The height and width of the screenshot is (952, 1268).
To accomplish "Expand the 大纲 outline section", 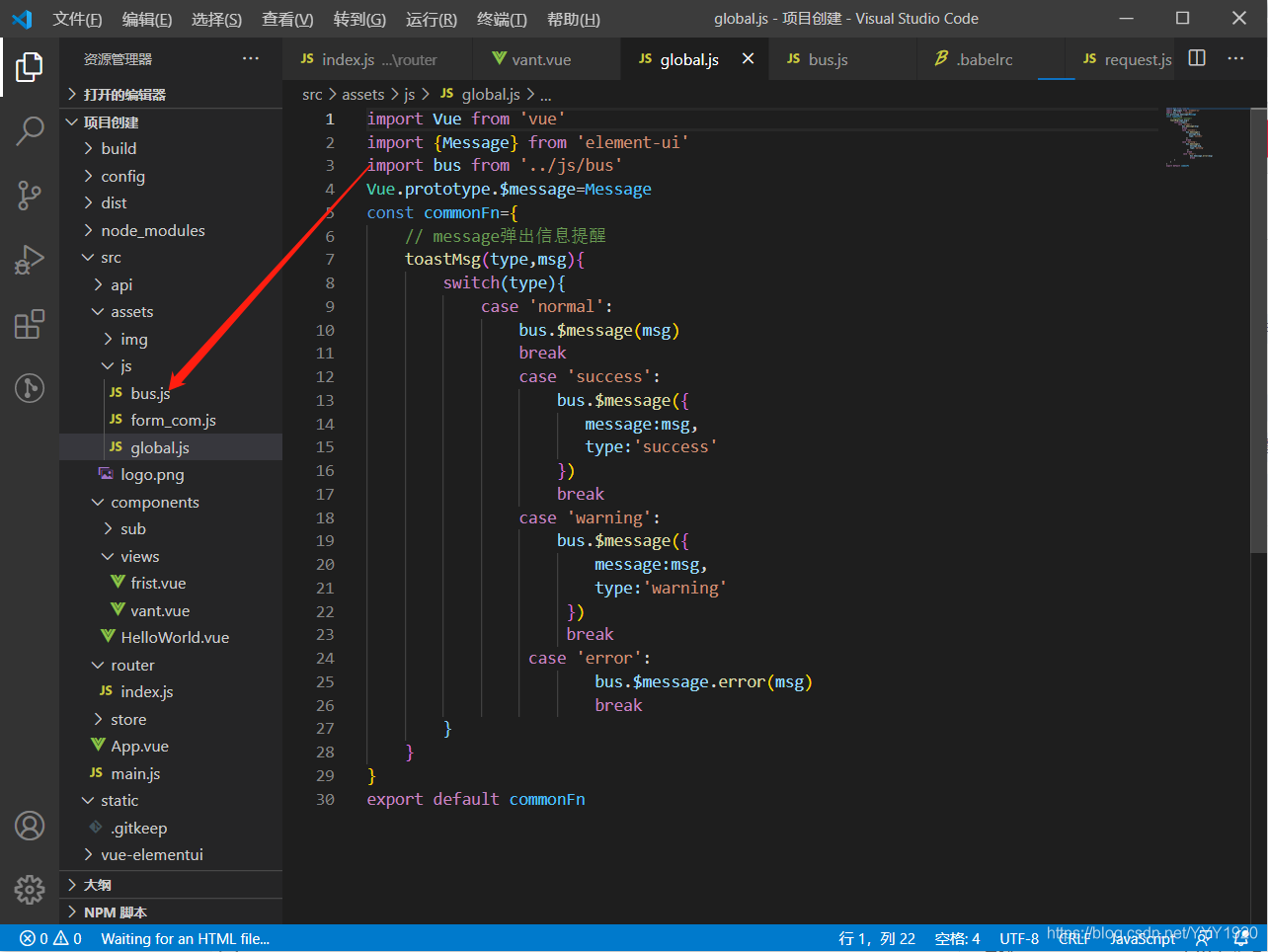I will pyautogui.click(x=171, y=884).
